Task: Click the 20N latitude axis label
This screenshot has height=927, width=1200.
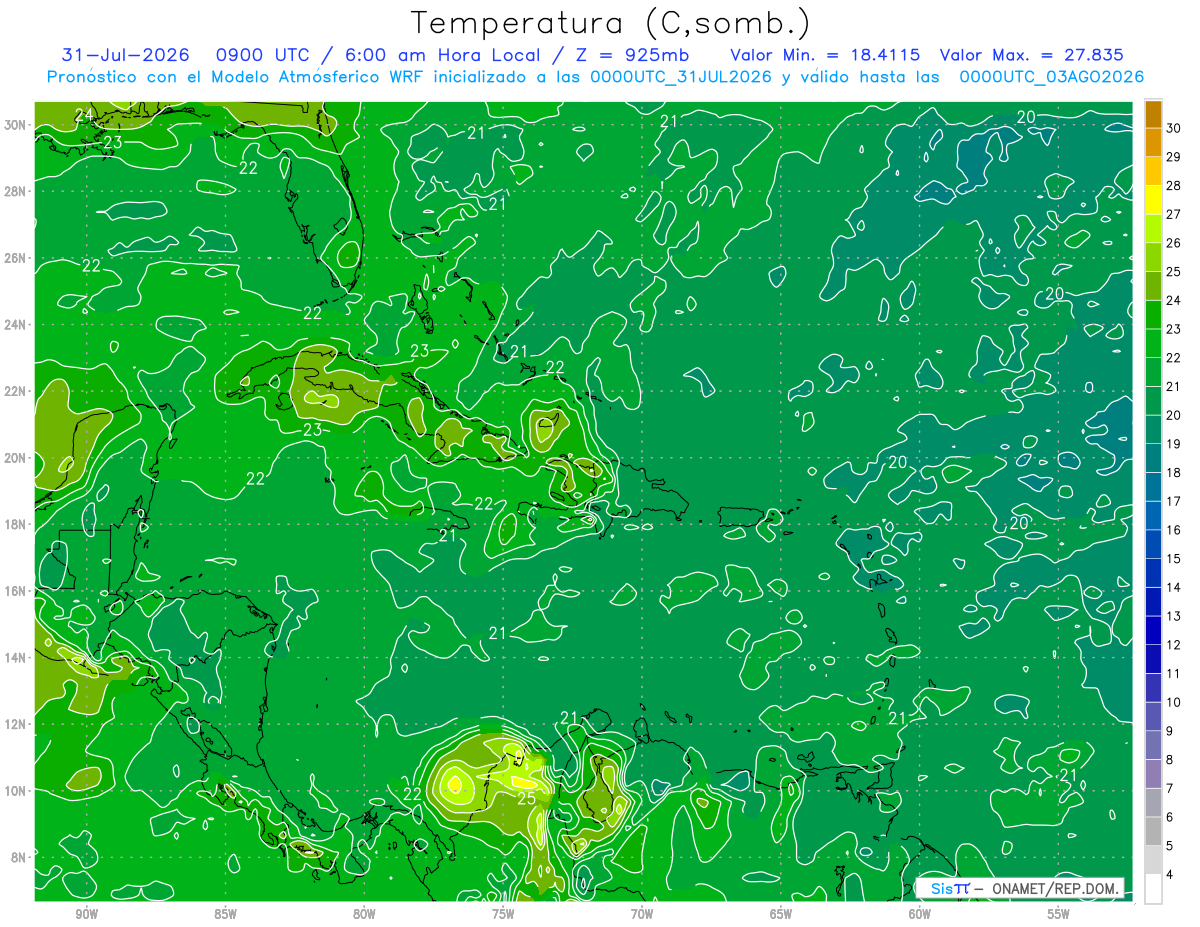Action: pos(17,458)
